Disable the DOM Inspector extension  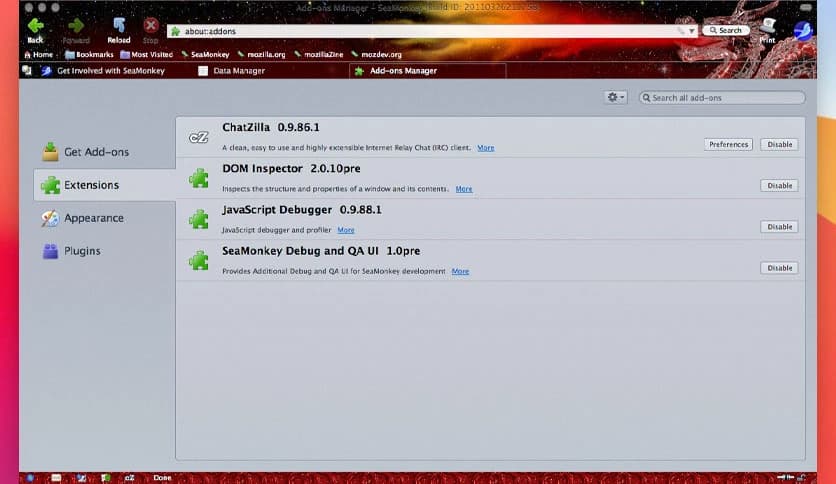tap(779, 185)
